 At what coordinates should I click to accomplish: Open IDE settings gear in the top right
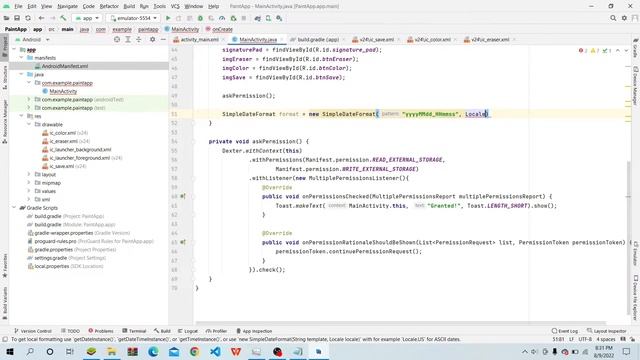coord(624,18)
